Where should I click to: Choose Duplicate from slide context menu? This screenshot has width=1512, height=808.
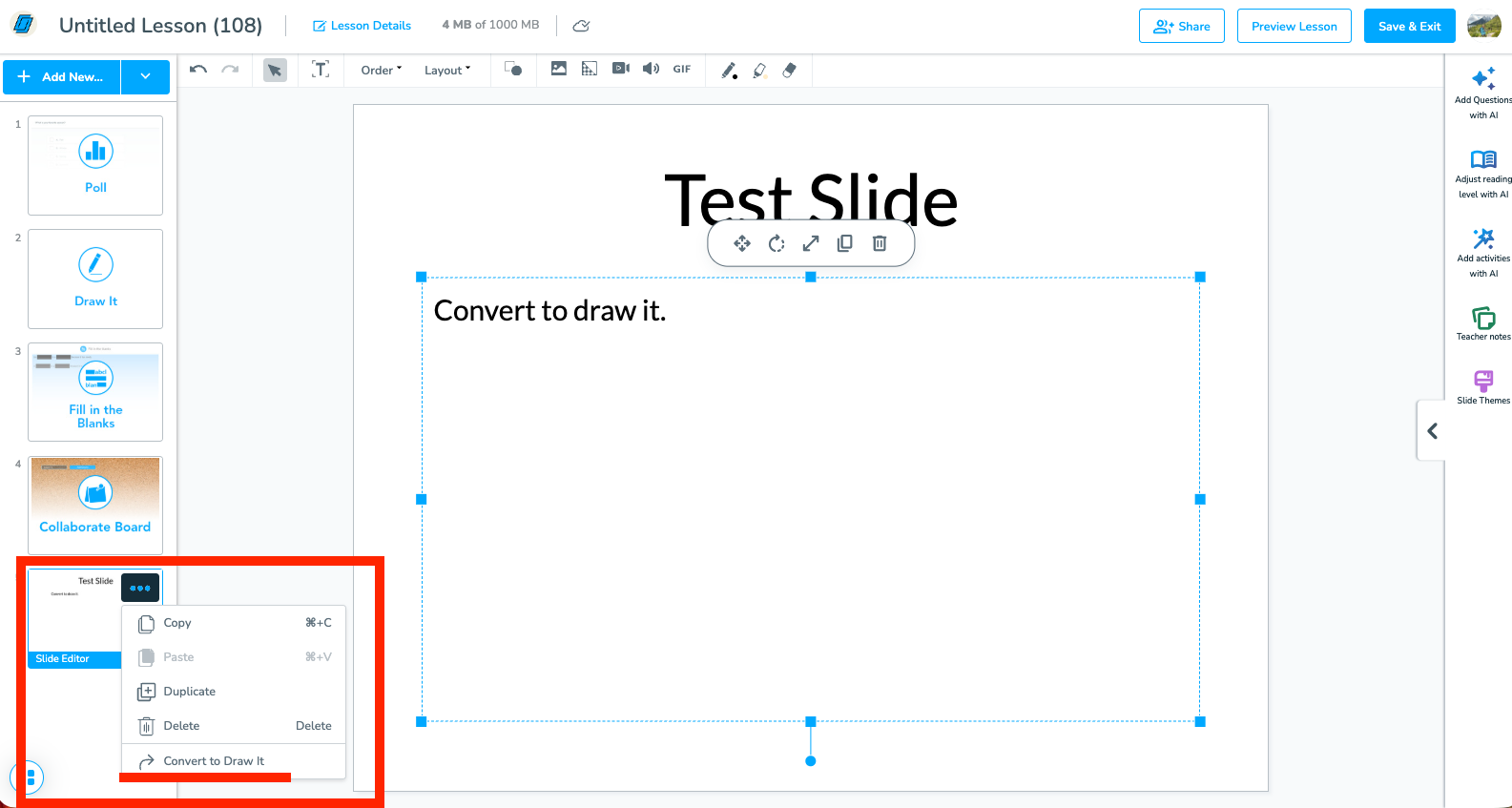pos(235,692)
